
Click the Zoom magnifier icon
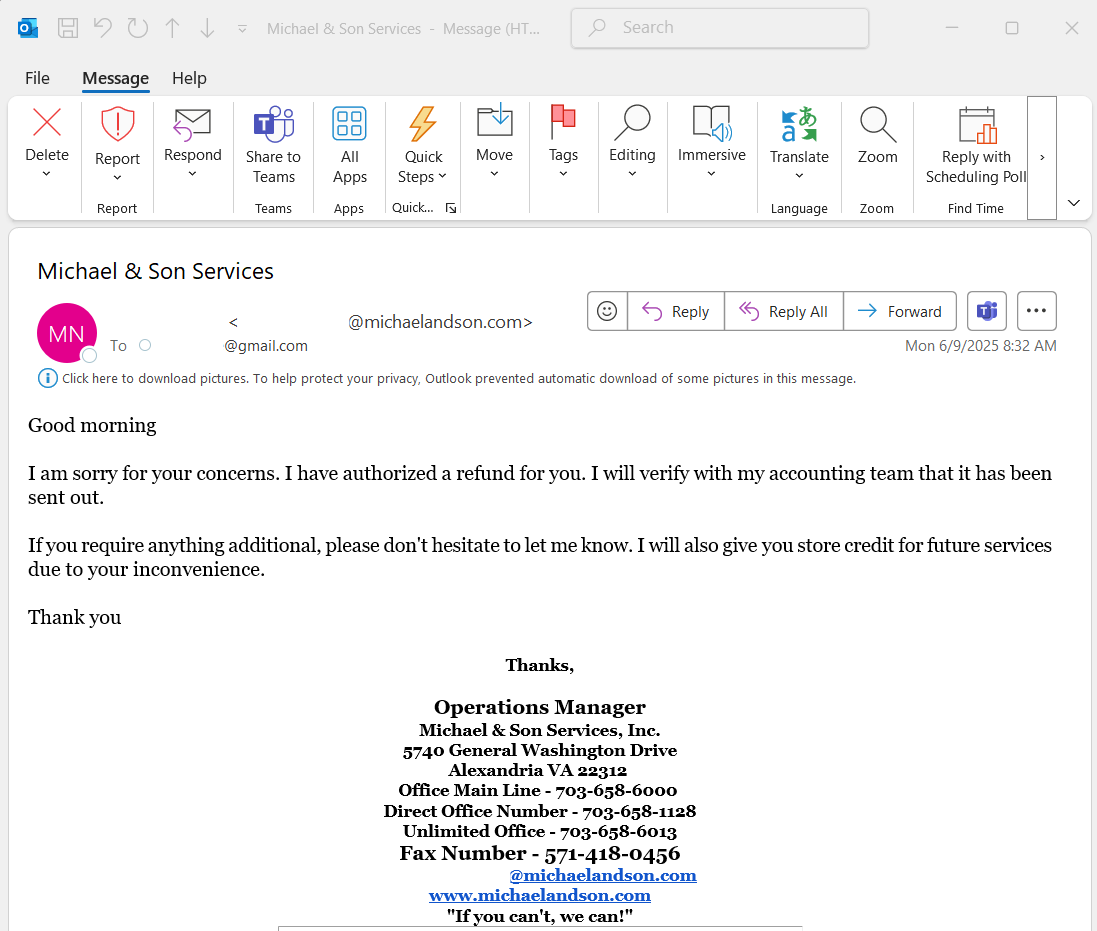click(877, 125)
